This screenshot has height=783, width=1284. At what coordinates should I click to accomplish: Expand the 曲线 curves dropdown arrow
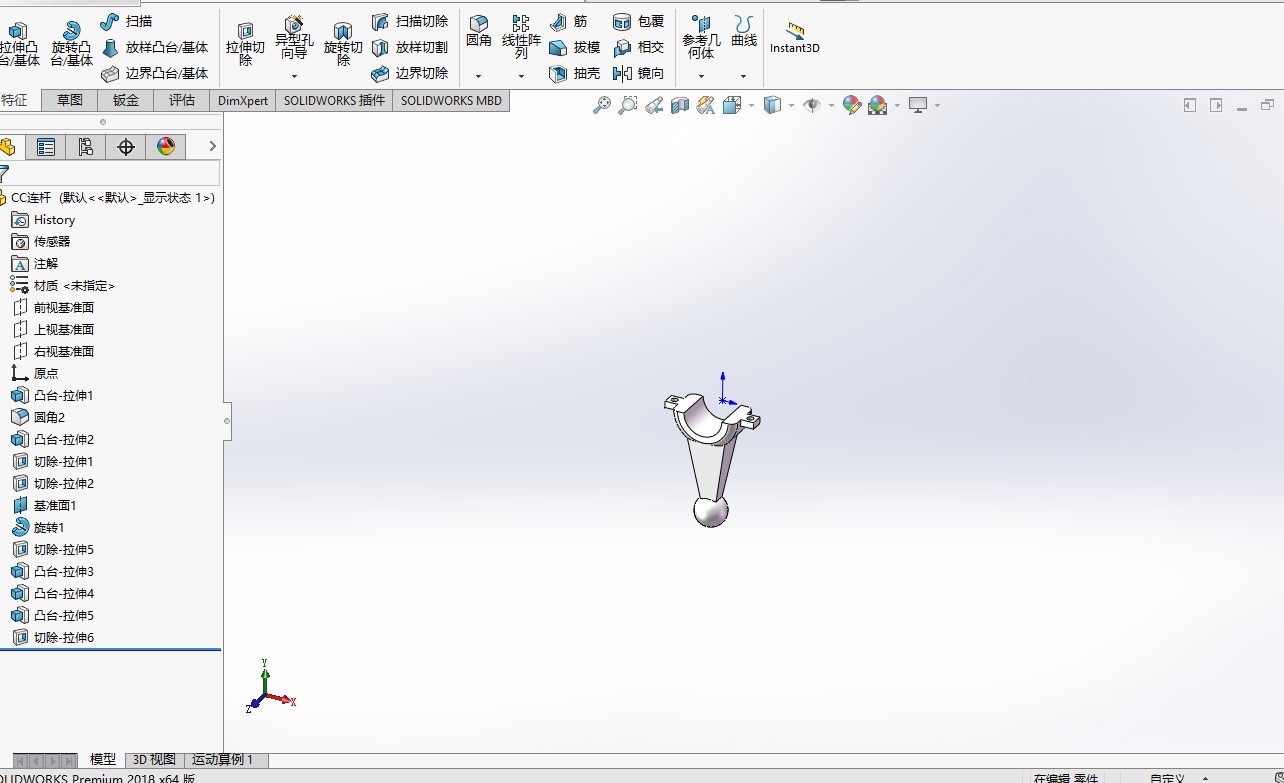pos(743,76)
